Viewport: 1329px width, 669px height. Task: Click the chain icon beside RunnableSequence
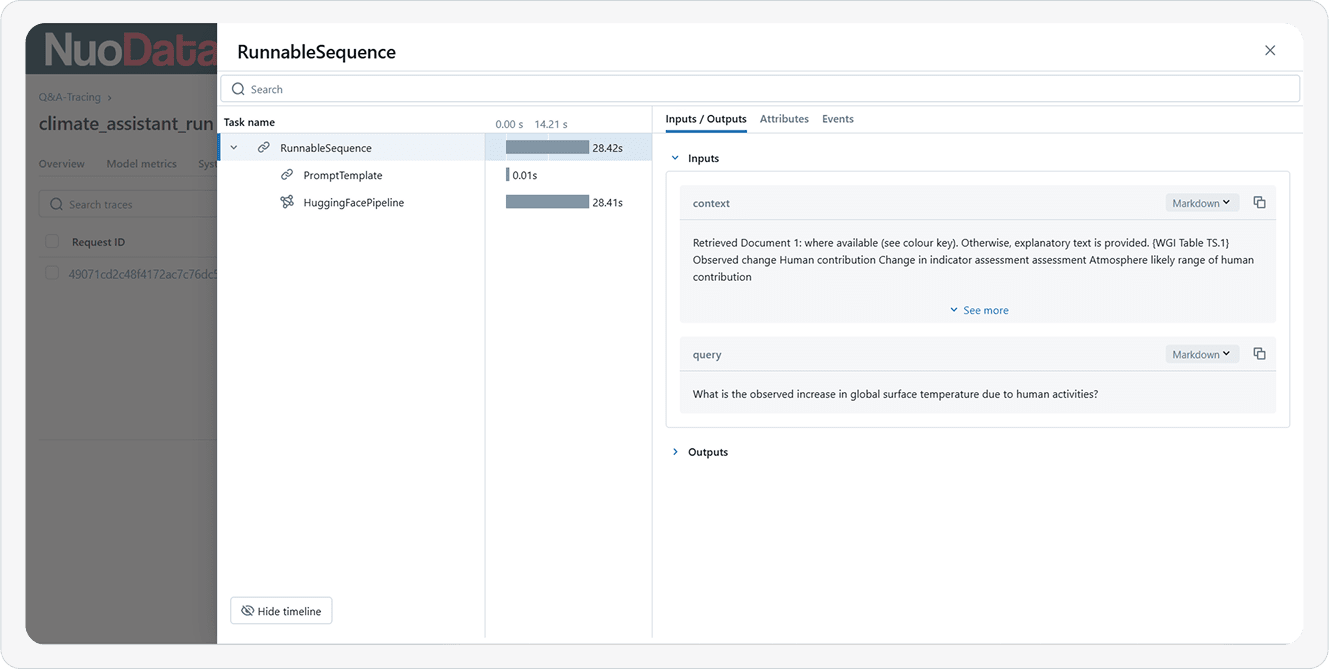tap(264, 148)
